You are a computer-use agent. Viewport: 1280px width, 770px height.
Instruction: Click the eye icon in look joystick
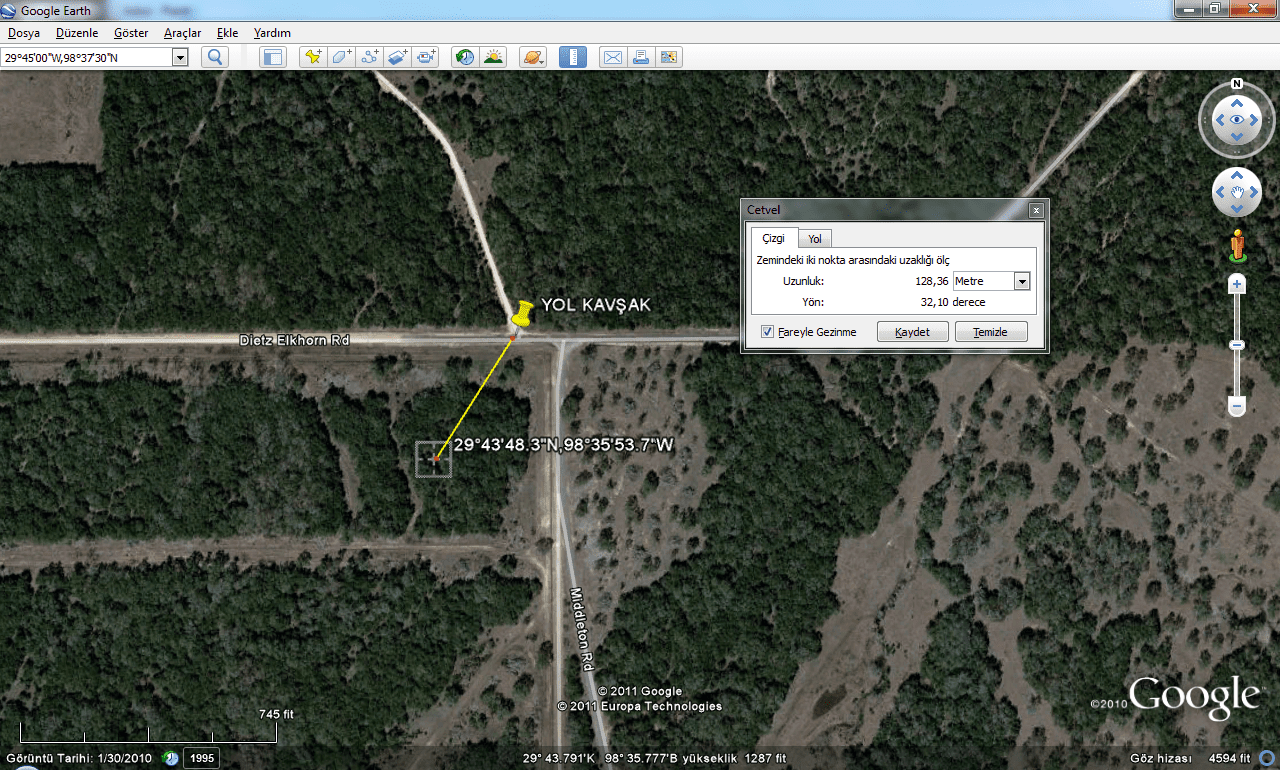[x=1237, y=120]
